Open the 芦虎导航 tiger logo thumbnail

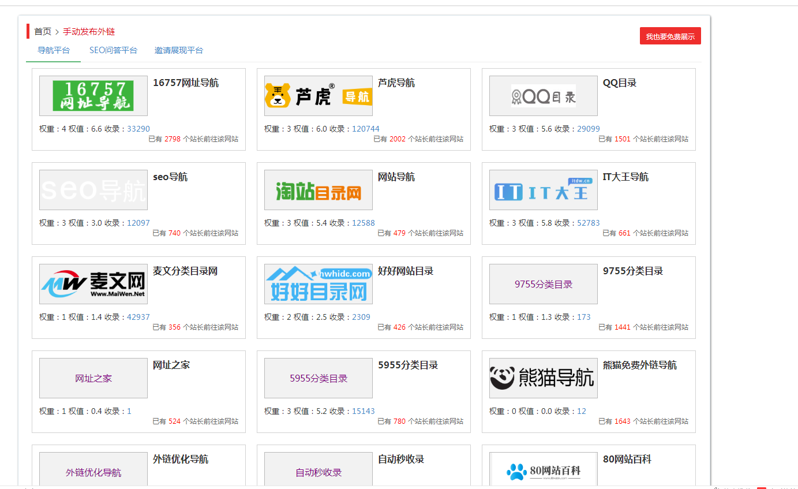coord(318,96)
